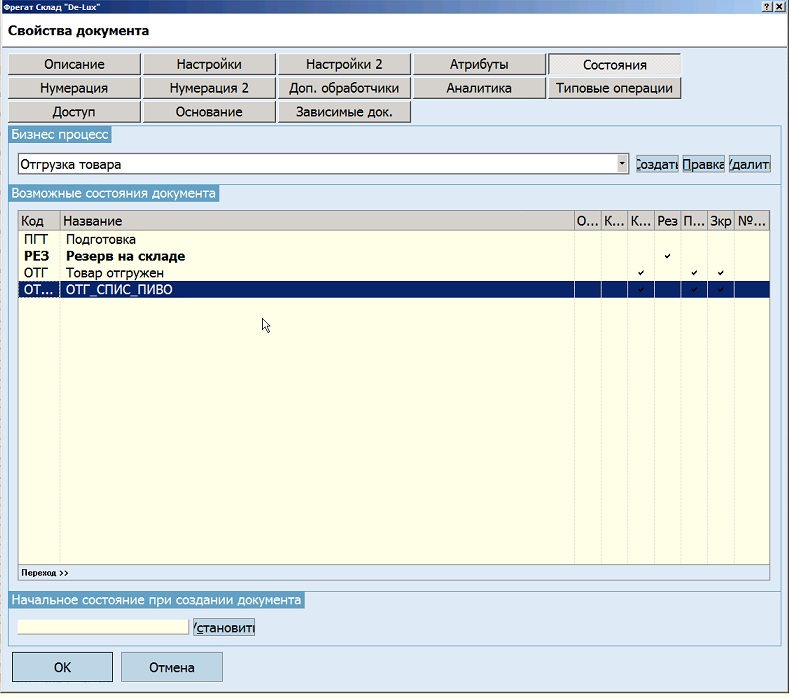Click the Удалить button
The width and height of the screenshot is (789, 698).
coord(749,164)
